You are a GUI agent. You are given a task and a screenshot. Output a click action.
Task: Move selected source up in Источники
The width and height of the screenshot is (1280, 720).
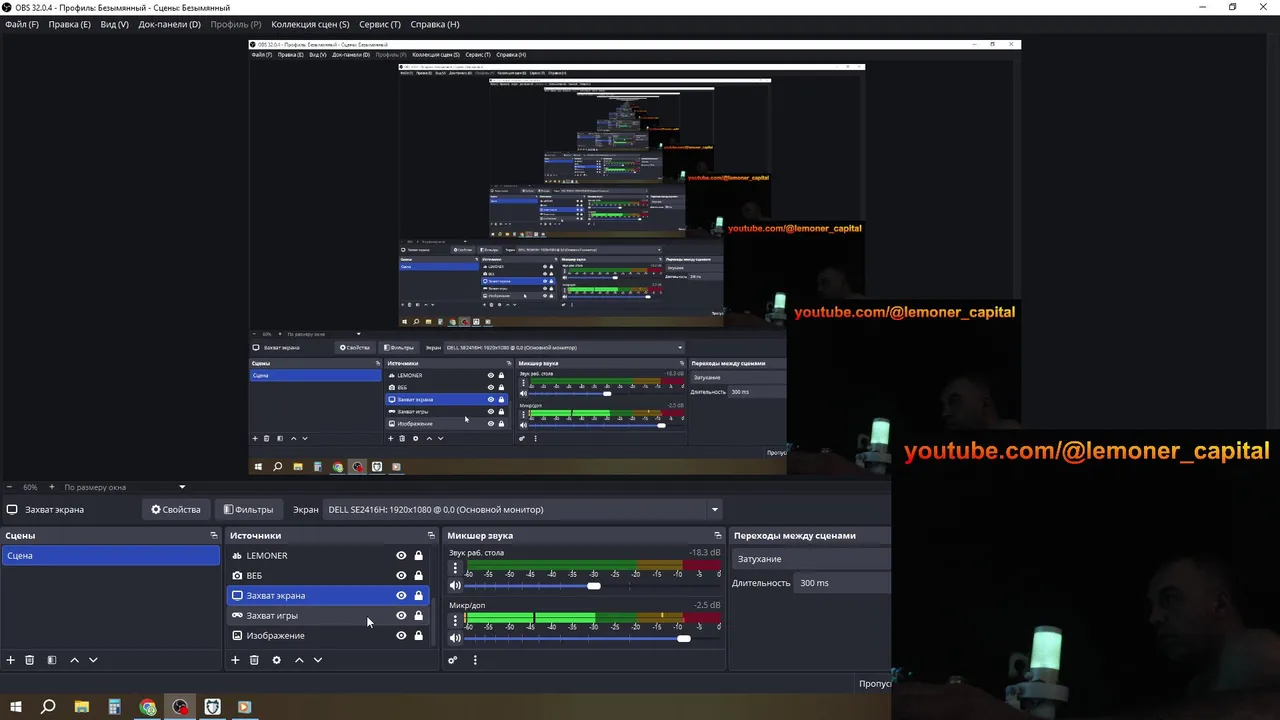299,660
